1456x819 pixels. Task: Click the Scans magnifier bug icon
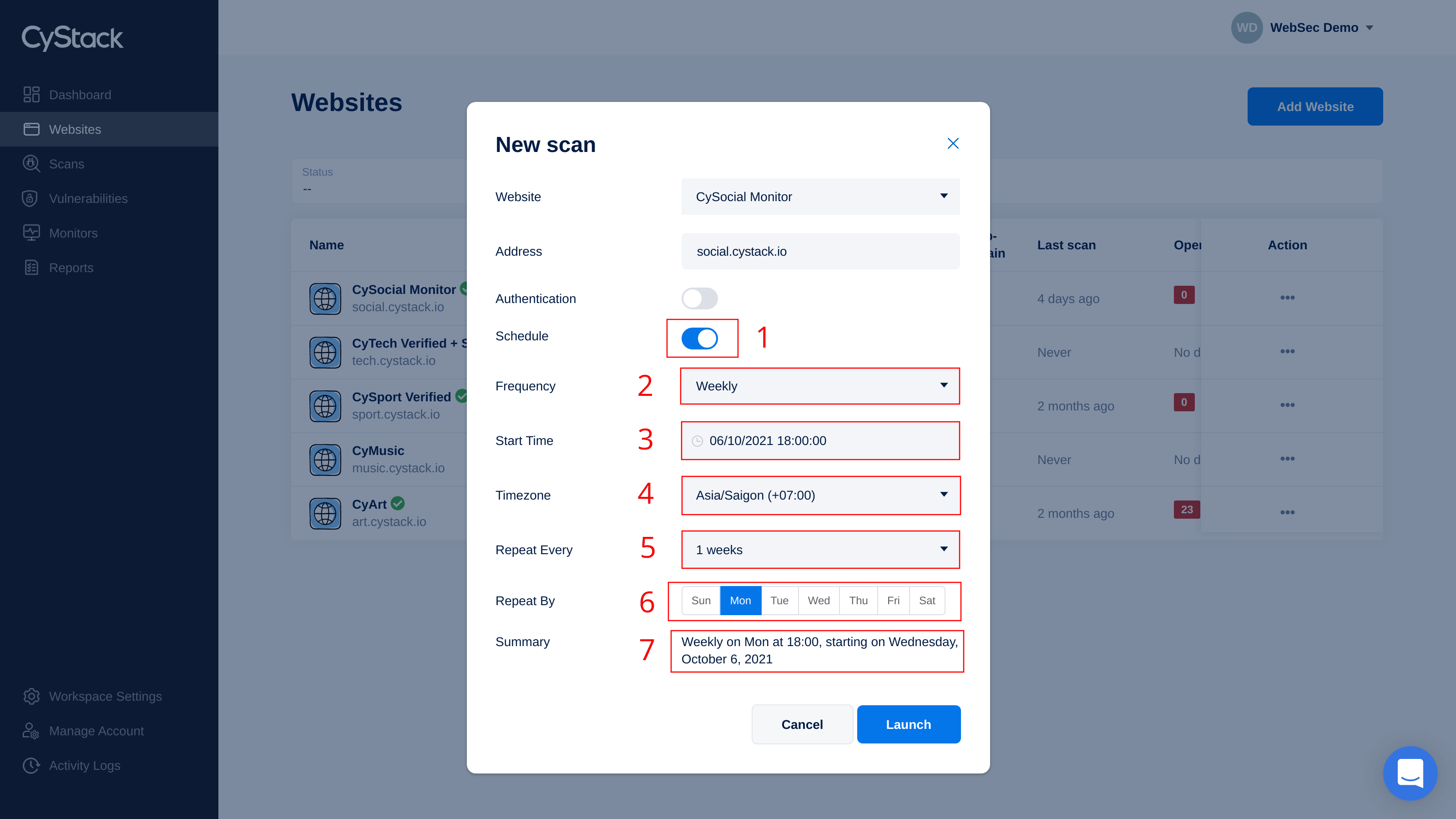click(32, 164)
